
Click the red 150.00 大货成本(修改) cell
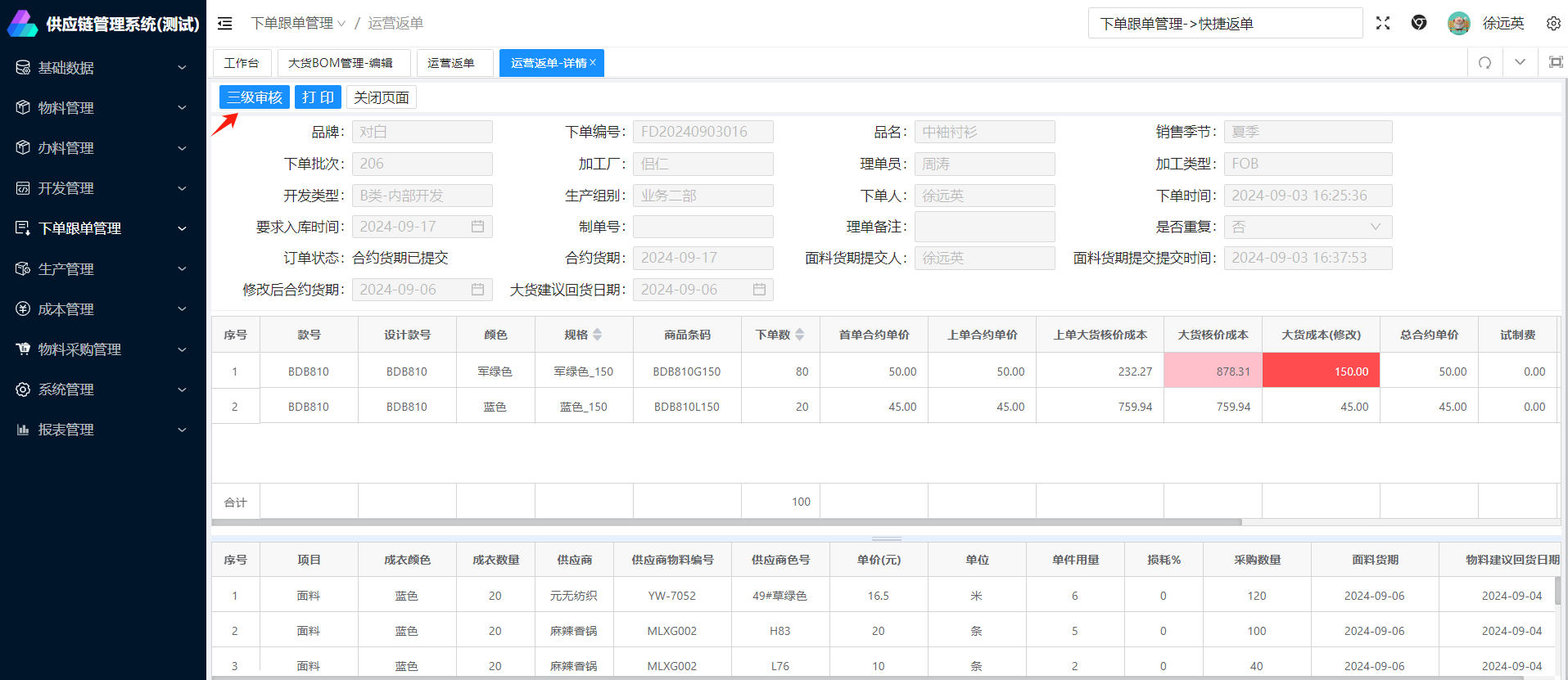pos(1320,371)
